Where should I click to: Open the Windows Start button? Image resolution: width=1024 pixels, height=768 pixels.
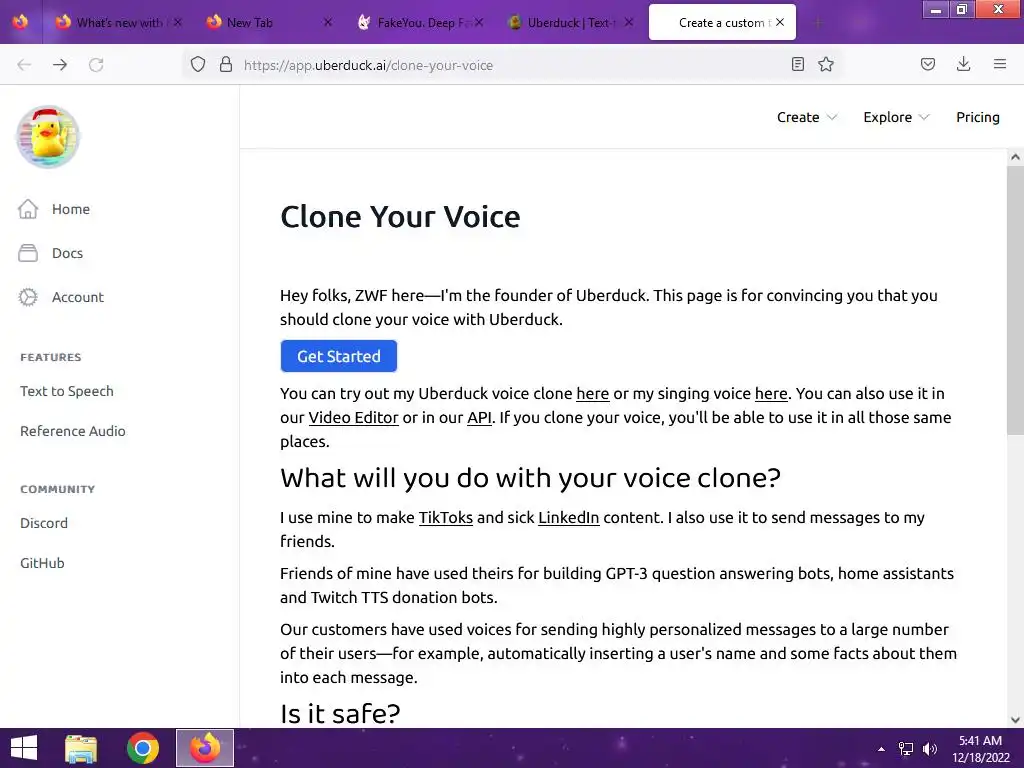[24, 748]
